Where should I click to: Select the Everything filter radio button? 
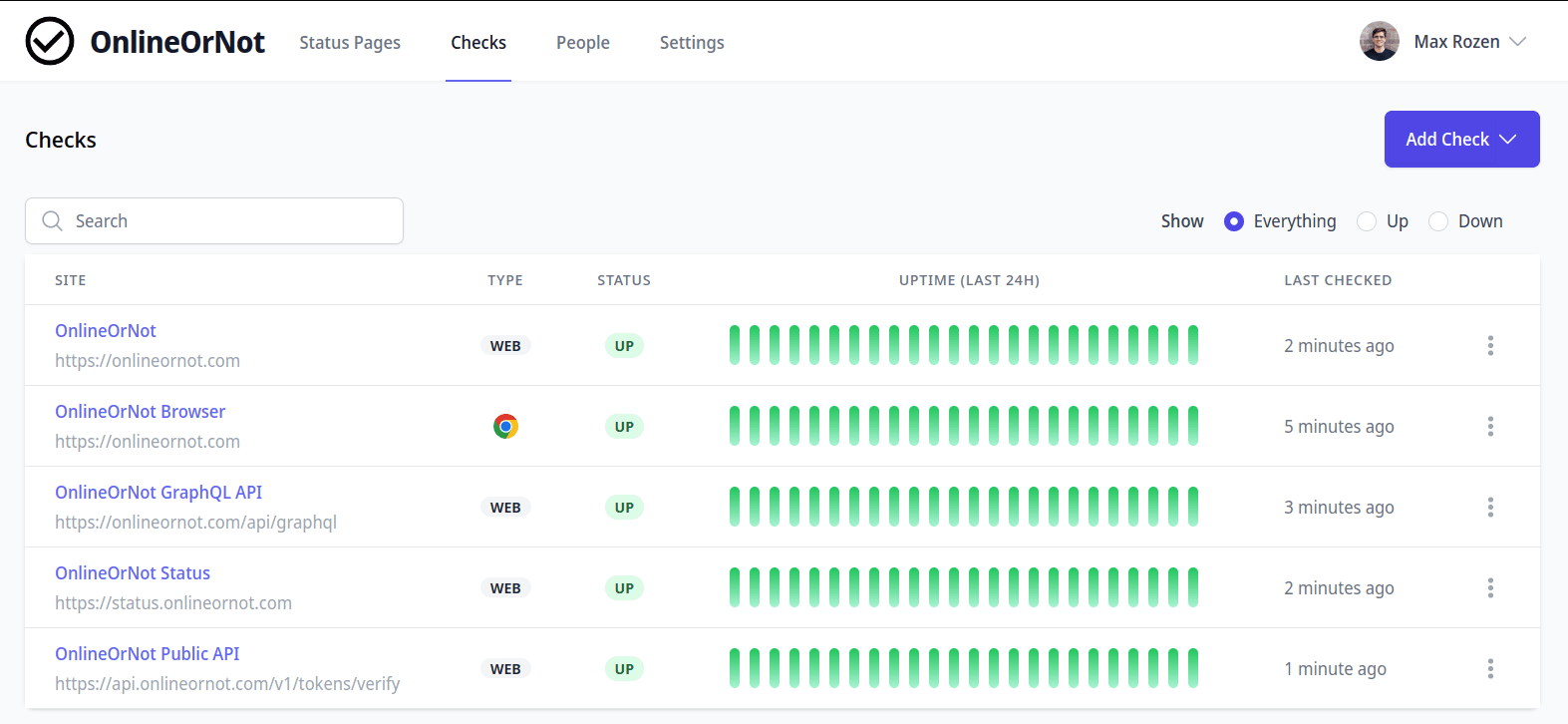[x=1234, y=221]
